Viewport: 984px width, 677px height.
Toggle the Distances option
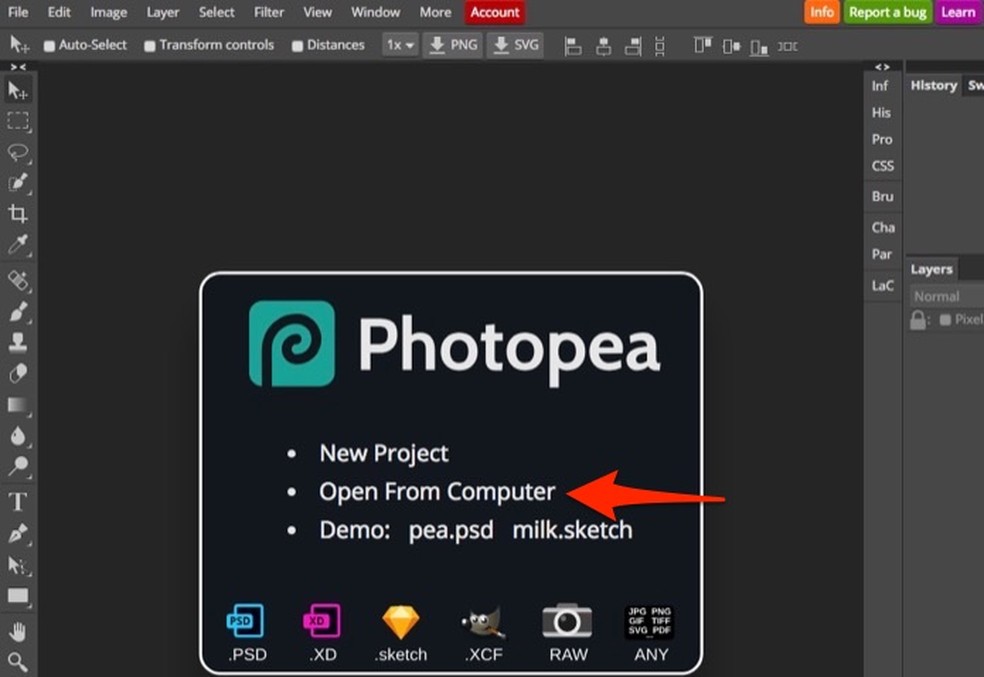(x=296, y=45)
